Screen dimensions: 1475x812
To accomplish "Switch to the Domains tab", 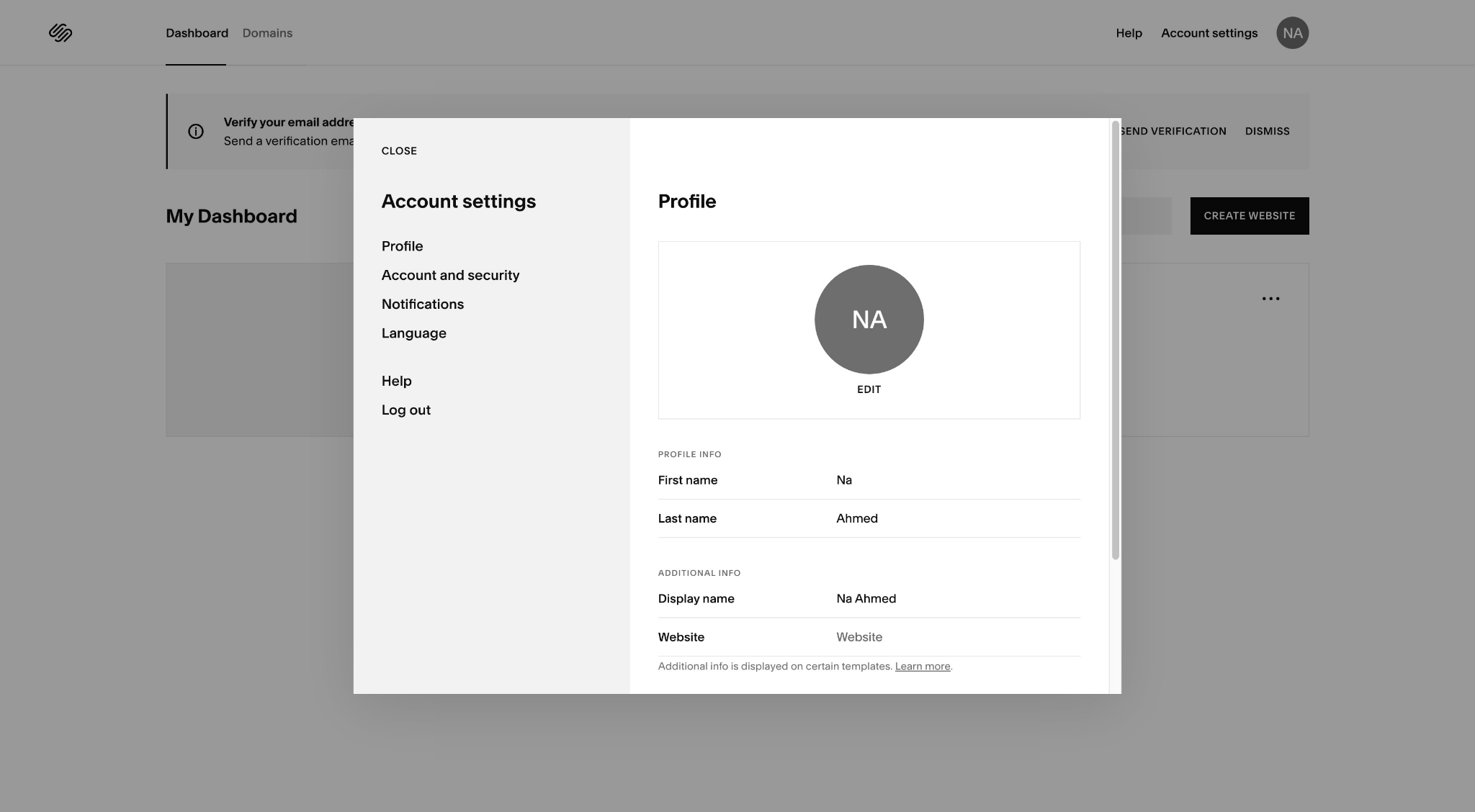I will click(x=267, y=33).
